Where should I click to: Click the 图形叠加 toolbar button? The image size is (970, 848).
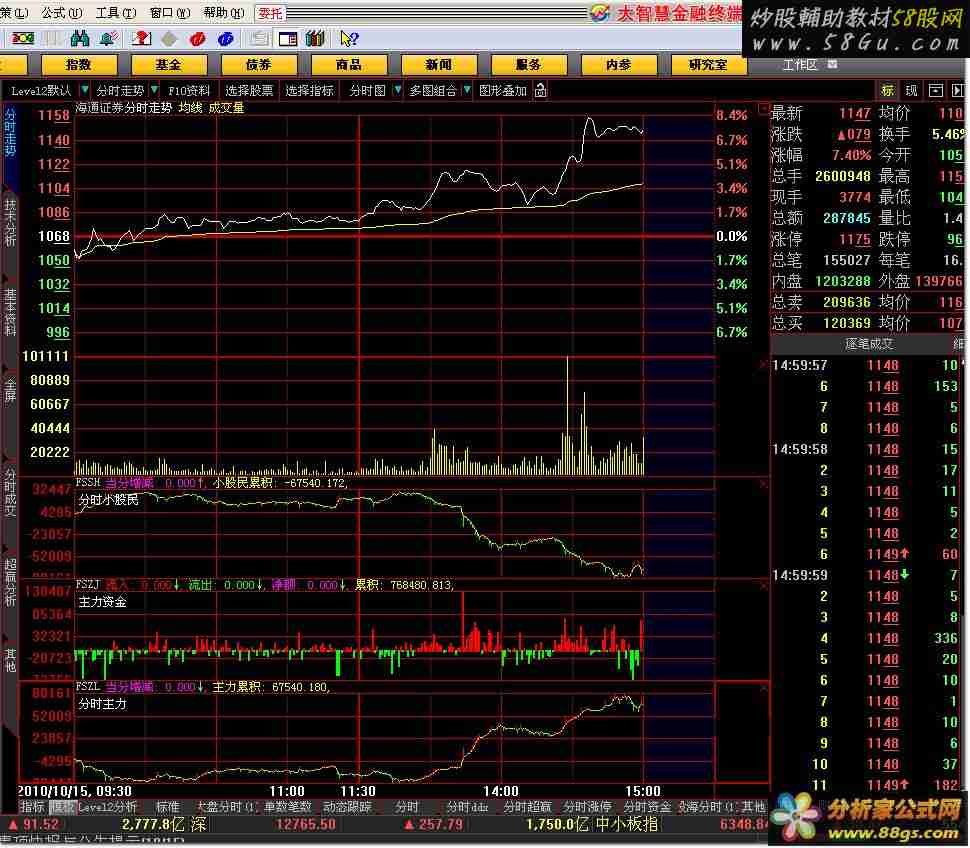[502, 91]
